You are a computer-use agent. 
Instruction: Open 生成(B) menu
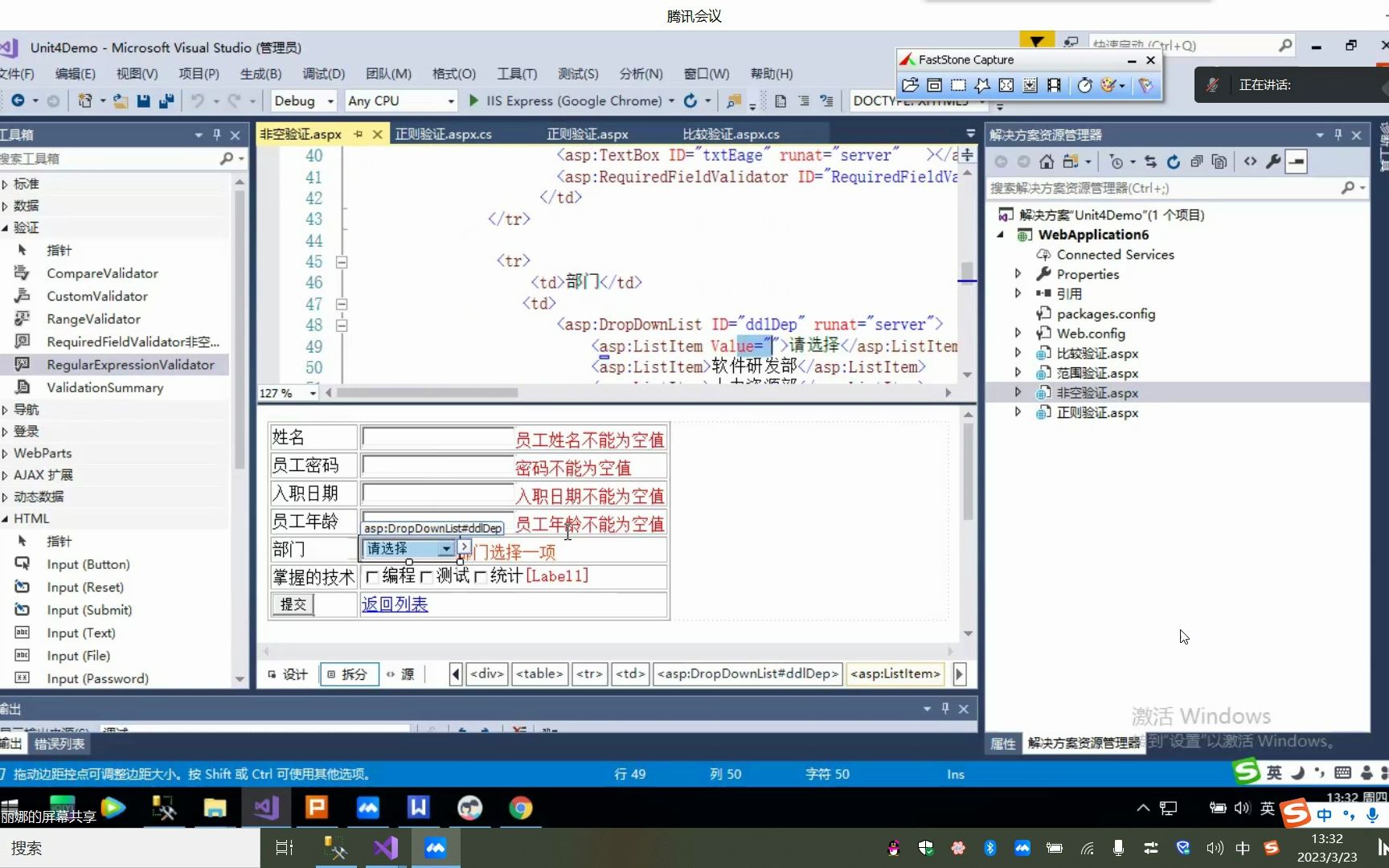260,74
